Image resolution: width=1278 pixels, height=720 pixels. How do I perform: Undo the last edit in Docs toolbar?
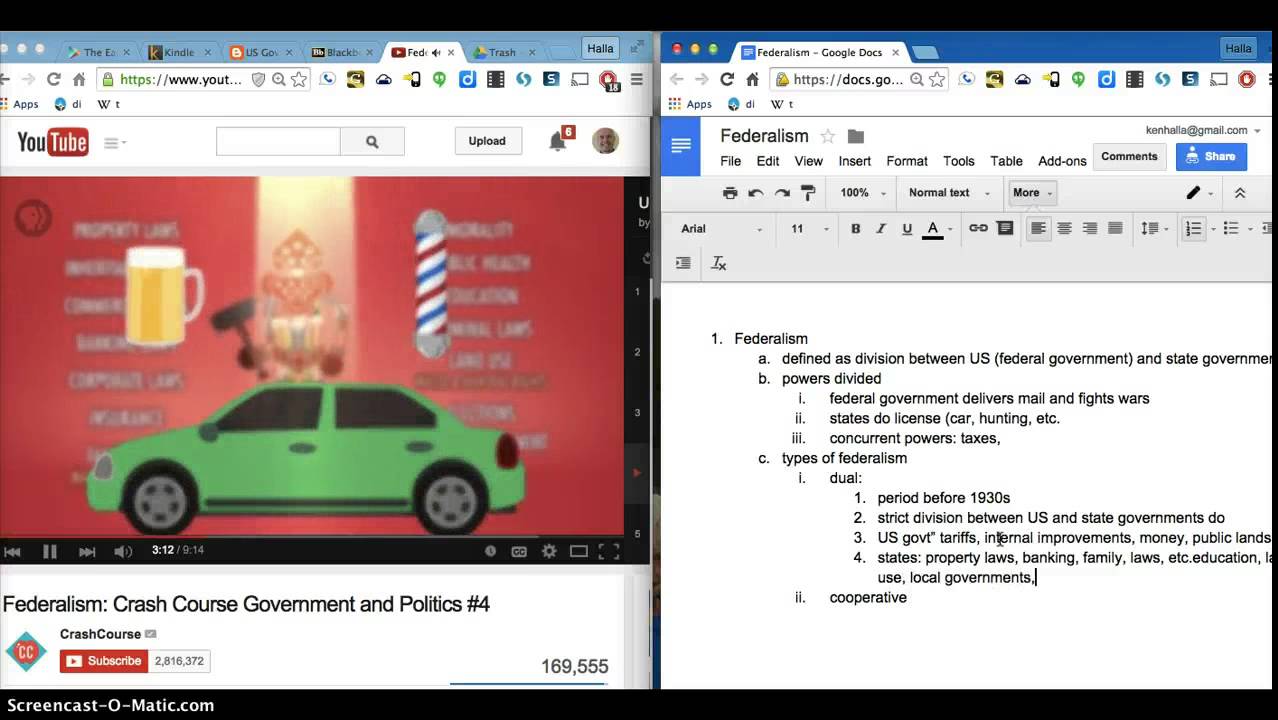pos(755,193)
